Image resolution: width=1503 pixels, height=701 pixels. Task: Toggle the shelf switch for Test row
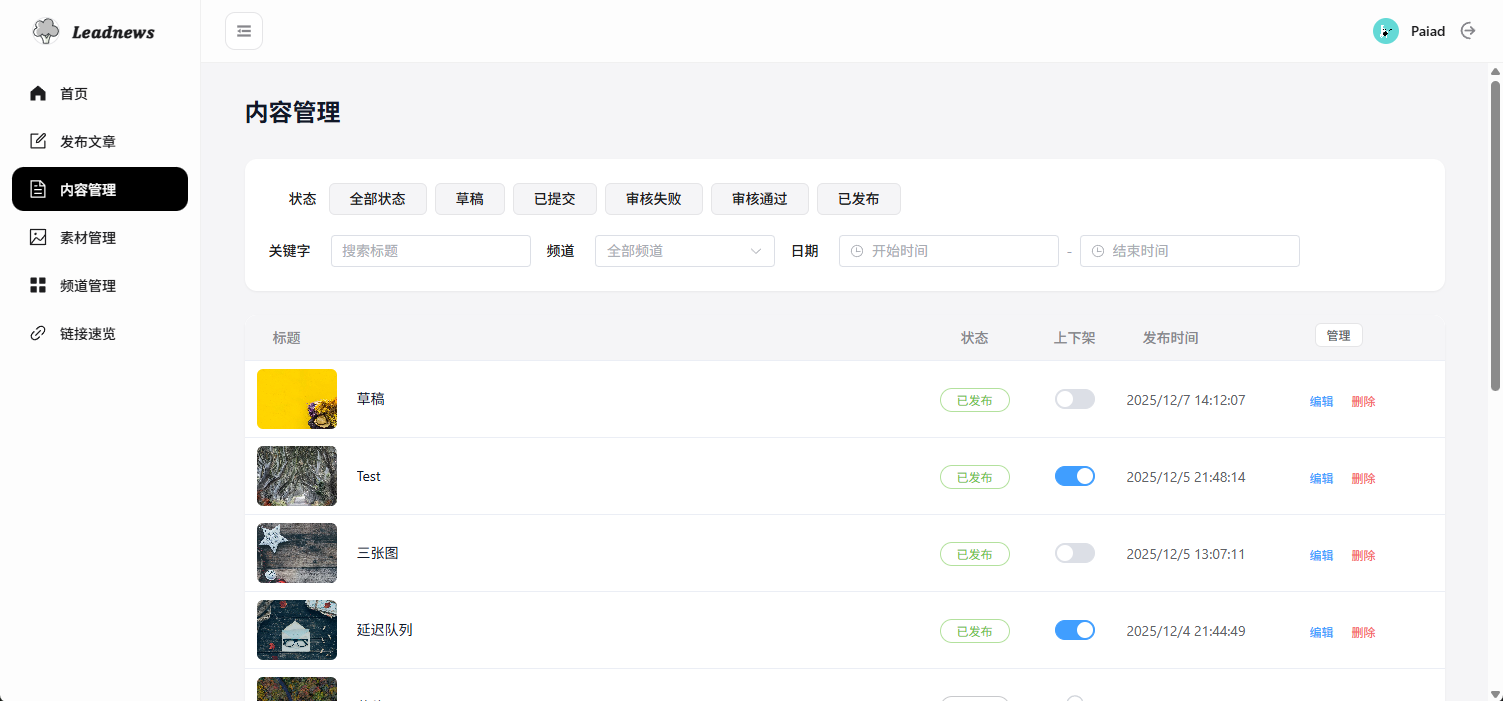1075,476
